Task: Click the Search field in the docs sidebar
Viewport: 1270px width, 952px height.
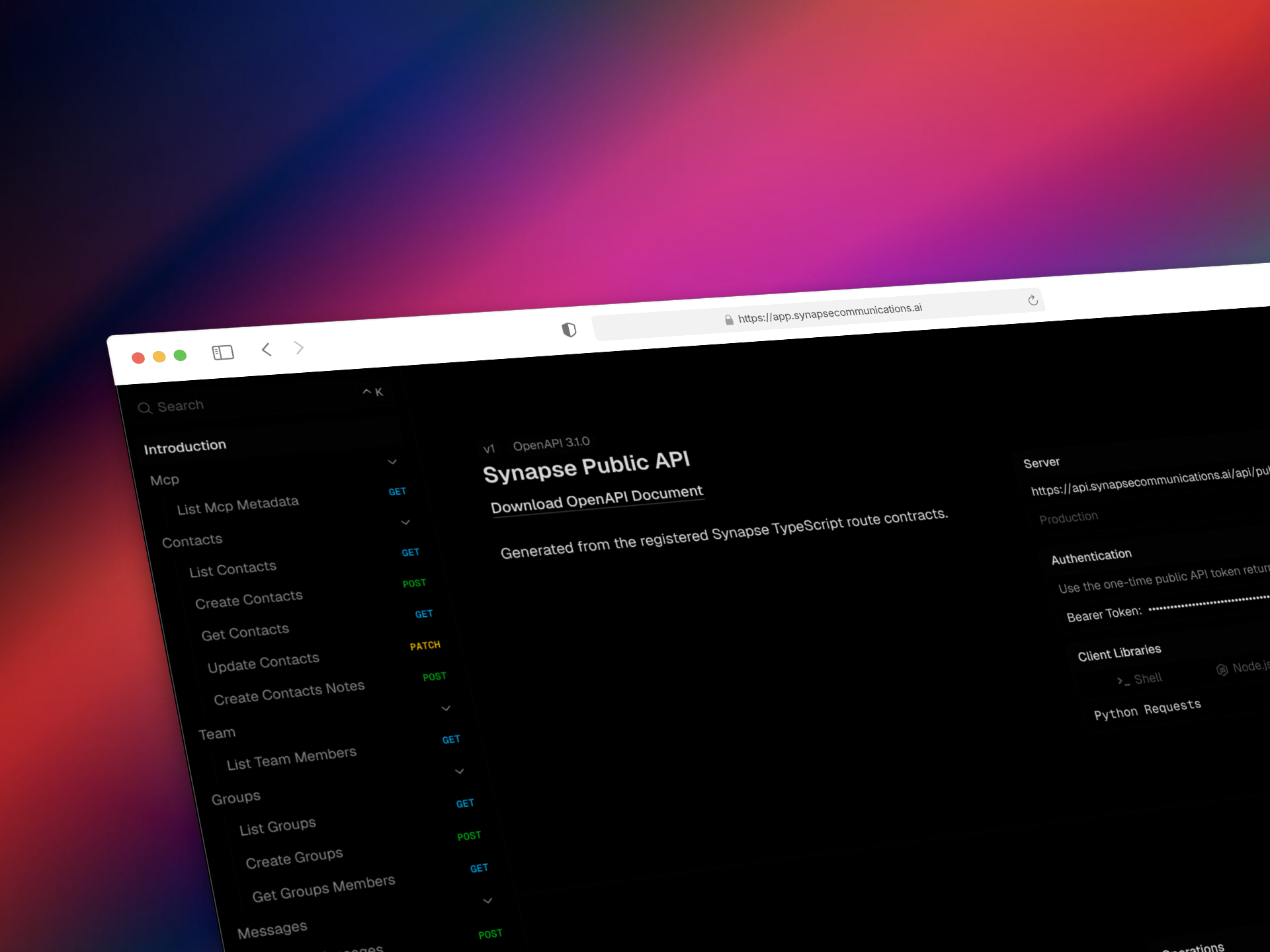Action: [x=261, y=400]
